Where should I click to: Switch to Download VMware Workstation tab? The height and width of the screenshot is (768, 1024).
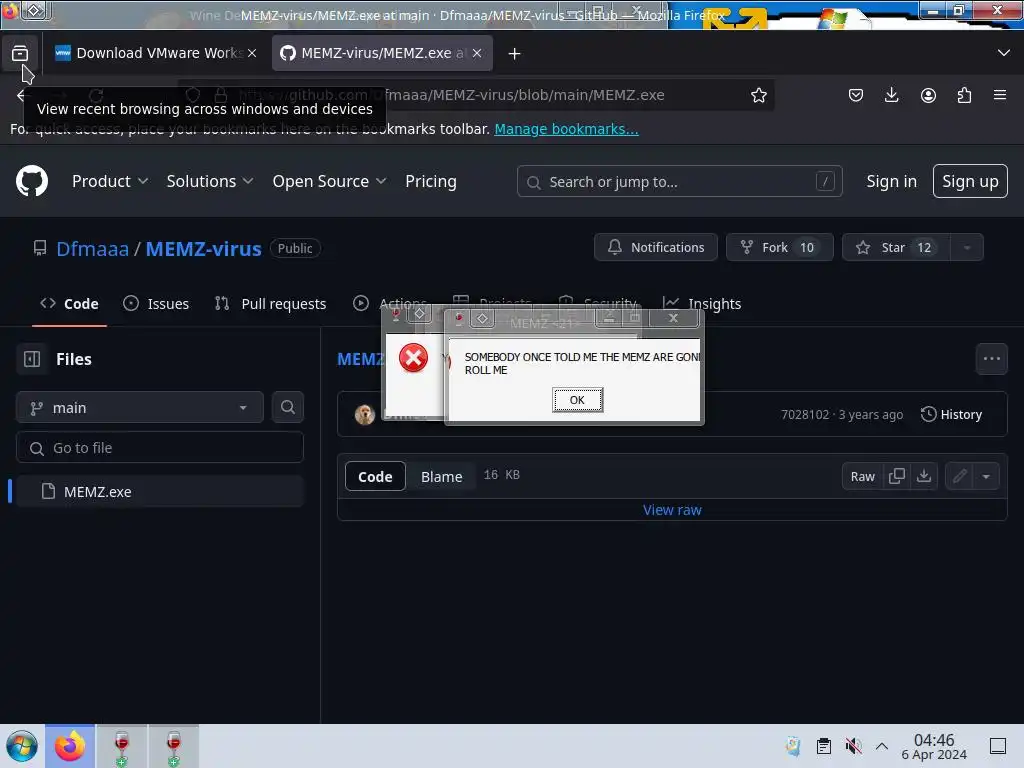(149, 53)
